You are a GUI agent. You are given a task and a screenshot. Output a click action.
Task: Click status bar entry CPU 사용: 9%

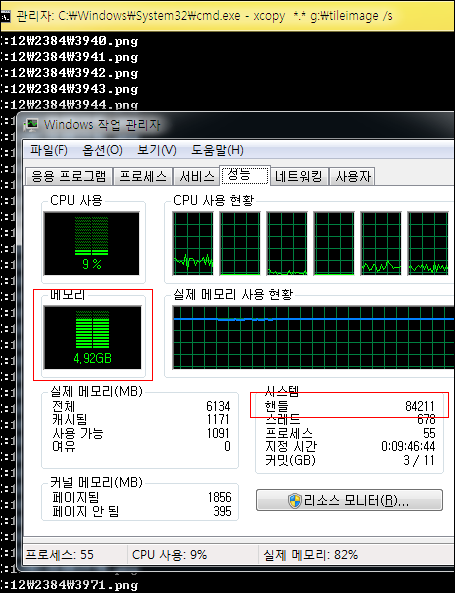pos(169,555)
